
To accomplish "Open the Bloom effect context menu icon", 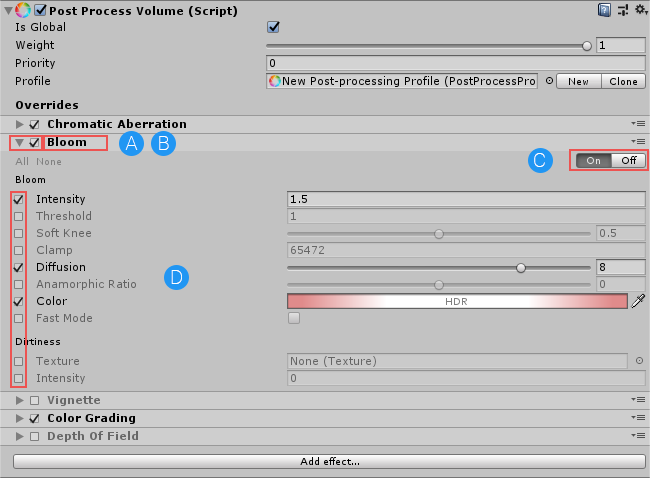I will 637,142.
